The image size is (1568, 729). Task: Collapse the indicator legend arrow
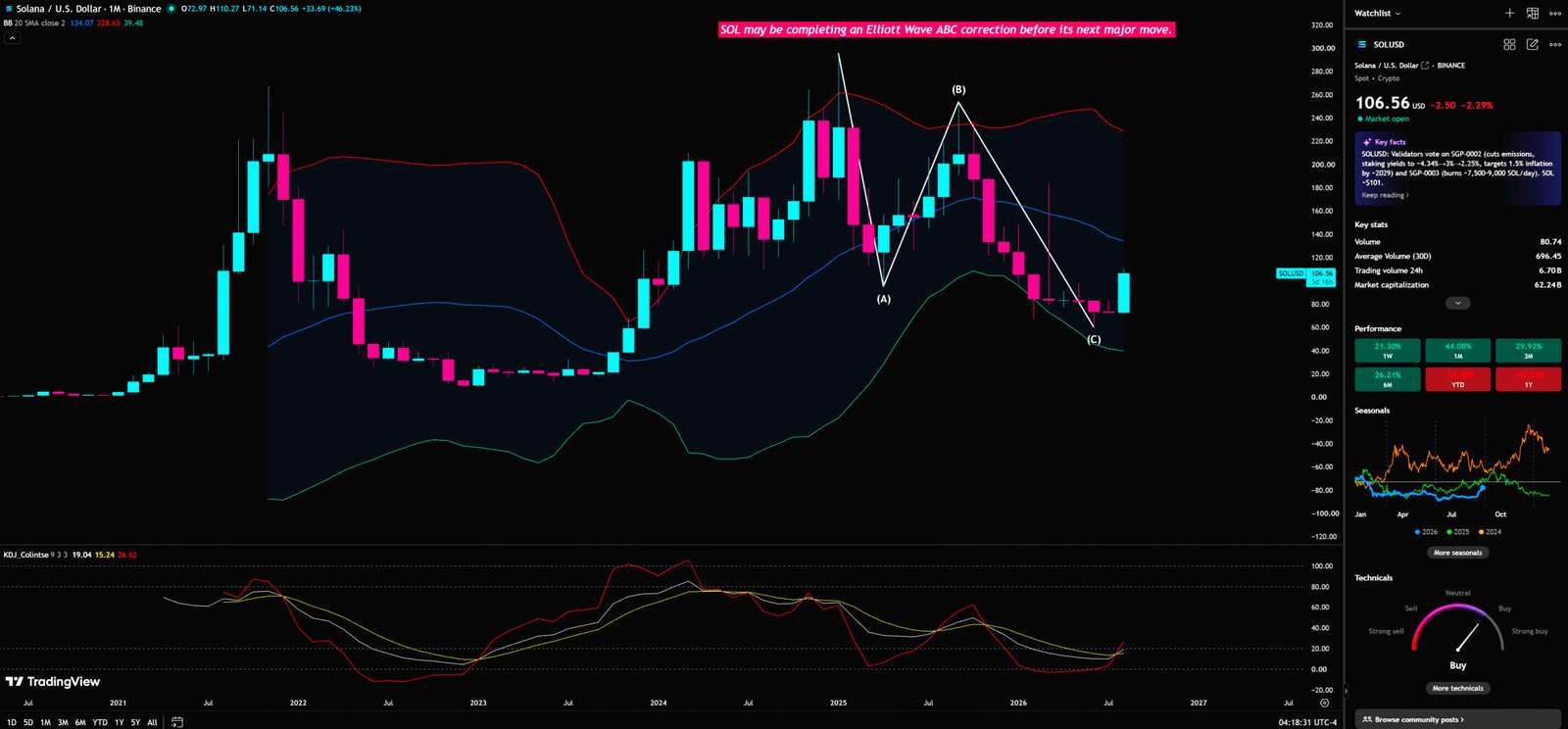pos(13,38)
